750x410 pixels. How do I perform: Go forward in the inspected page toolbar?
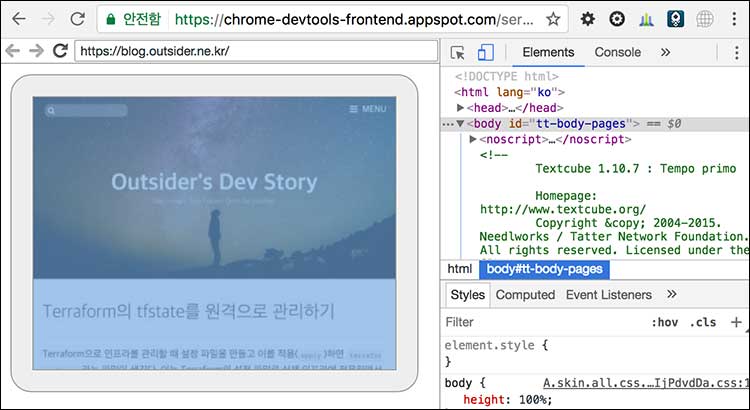(x=36, y=50)
